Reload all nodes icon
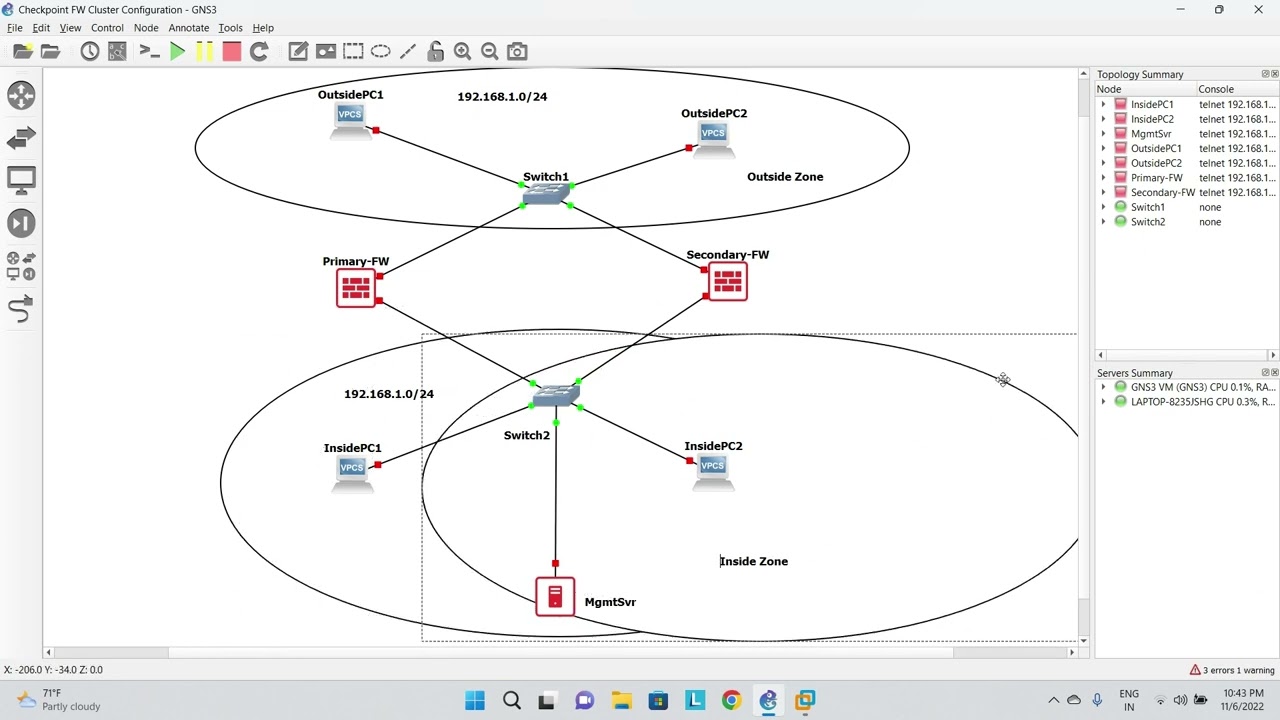Viewport: 1280px width, 720px height. [x=259, y=51]
